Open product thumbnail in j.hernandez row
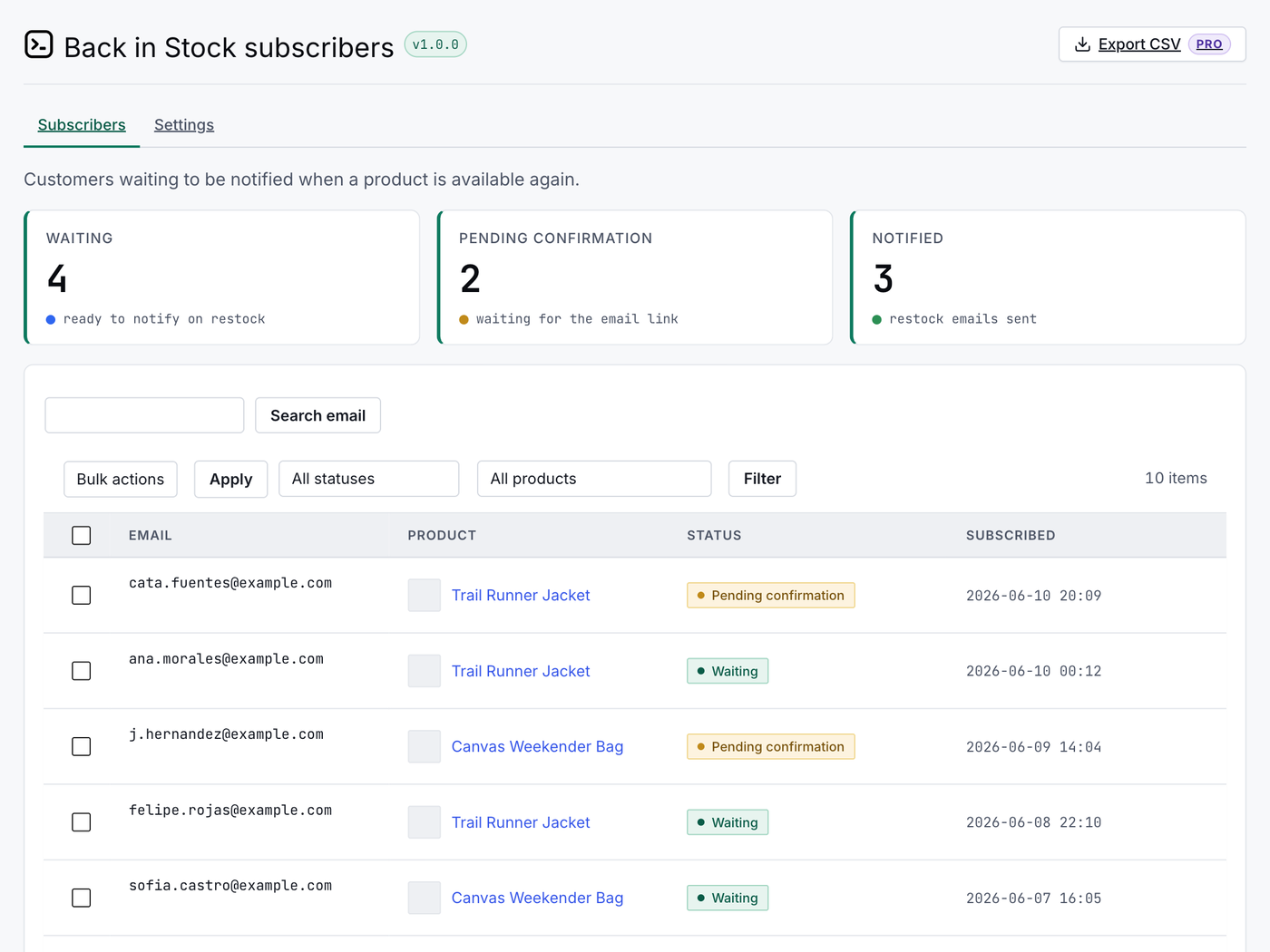The height and width of the screenshot is (952, 1270). pos(424,747)
